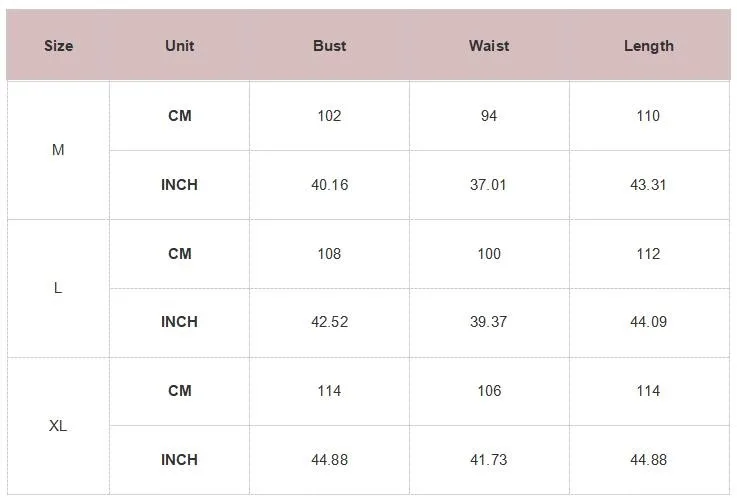The width and height of the screenshot is (737, 503).
Task: Click the L bust value 108
Action: tap(329, 254)
